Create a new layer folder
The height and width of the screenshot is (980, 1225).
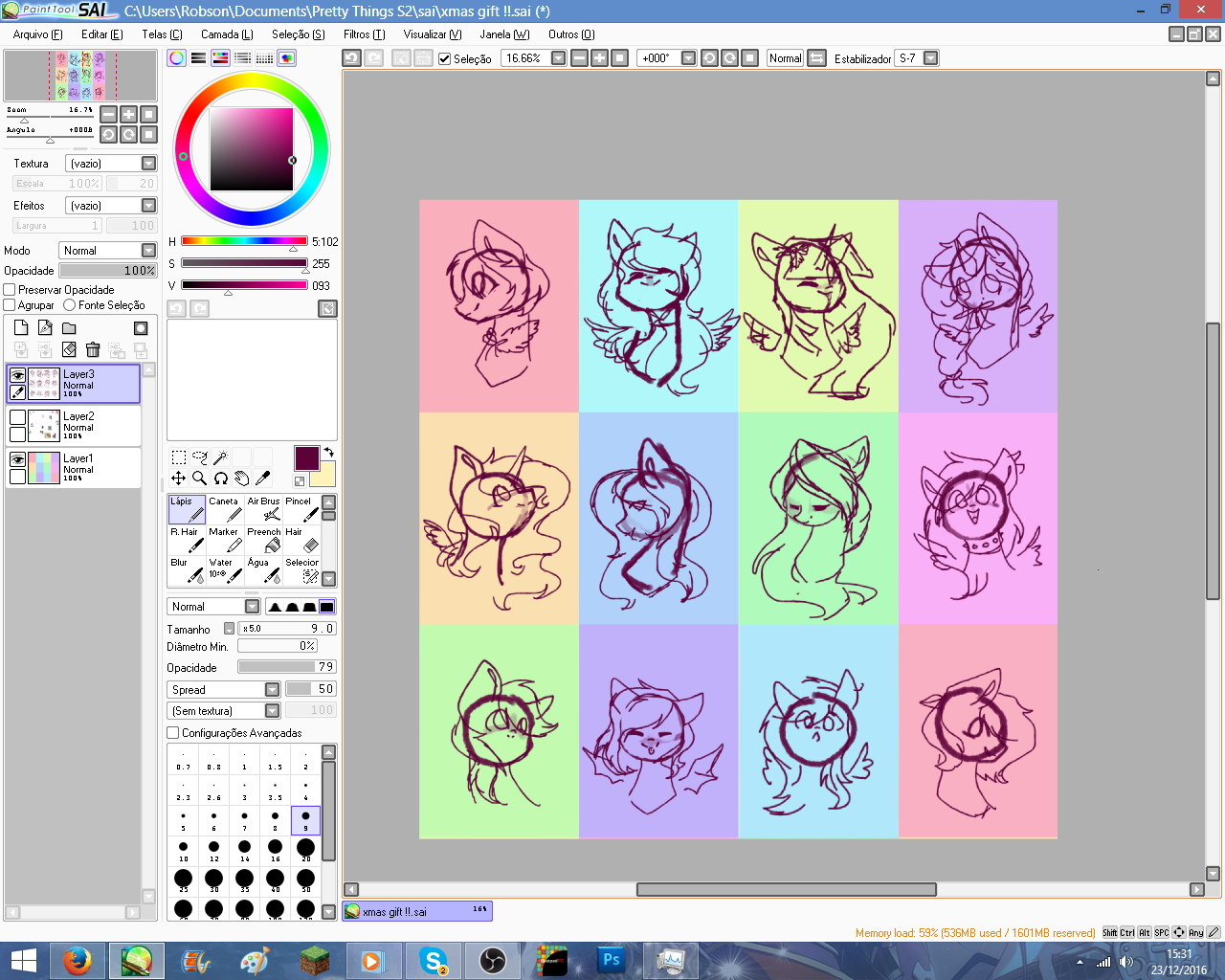pos(69,327)
